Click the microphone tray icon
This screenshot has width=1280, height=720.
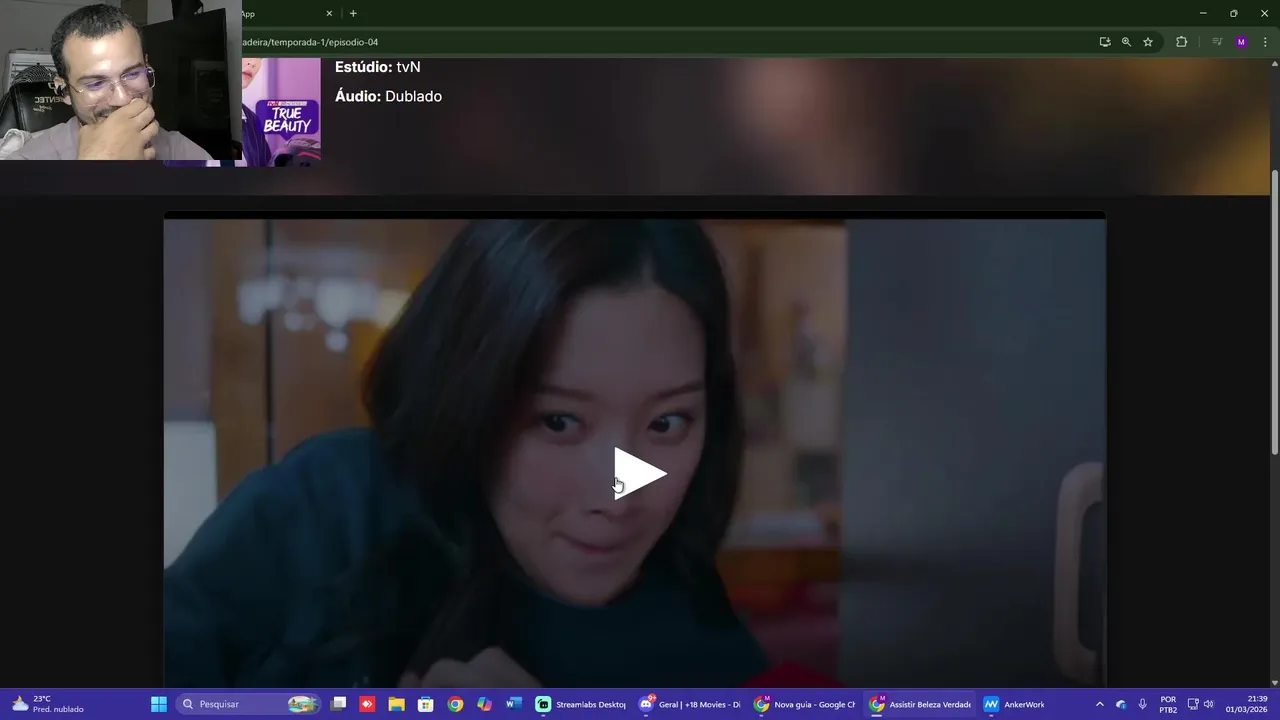[1142, 704]
